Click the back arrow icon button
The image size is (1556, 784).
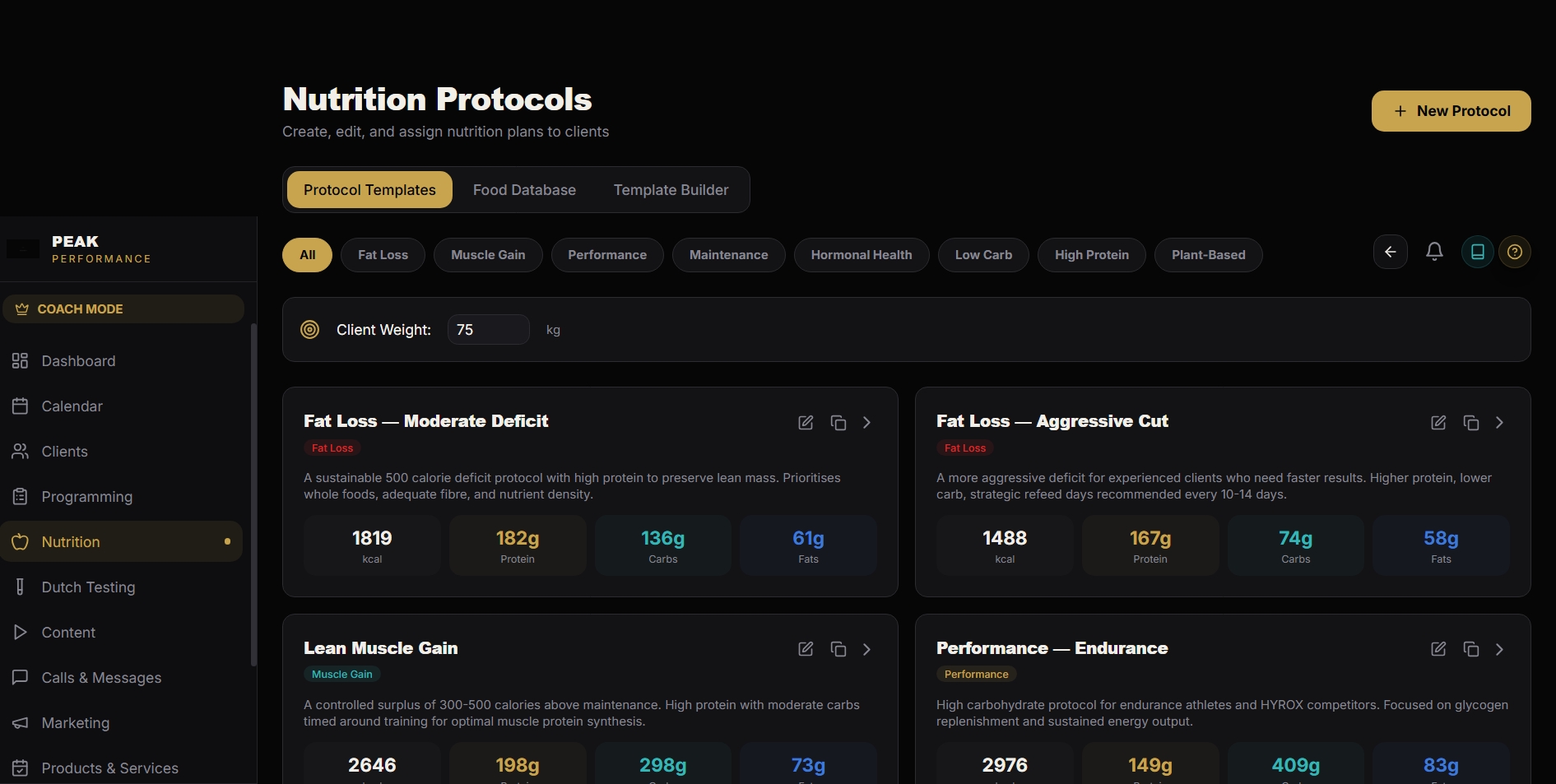pos(1391,252)
